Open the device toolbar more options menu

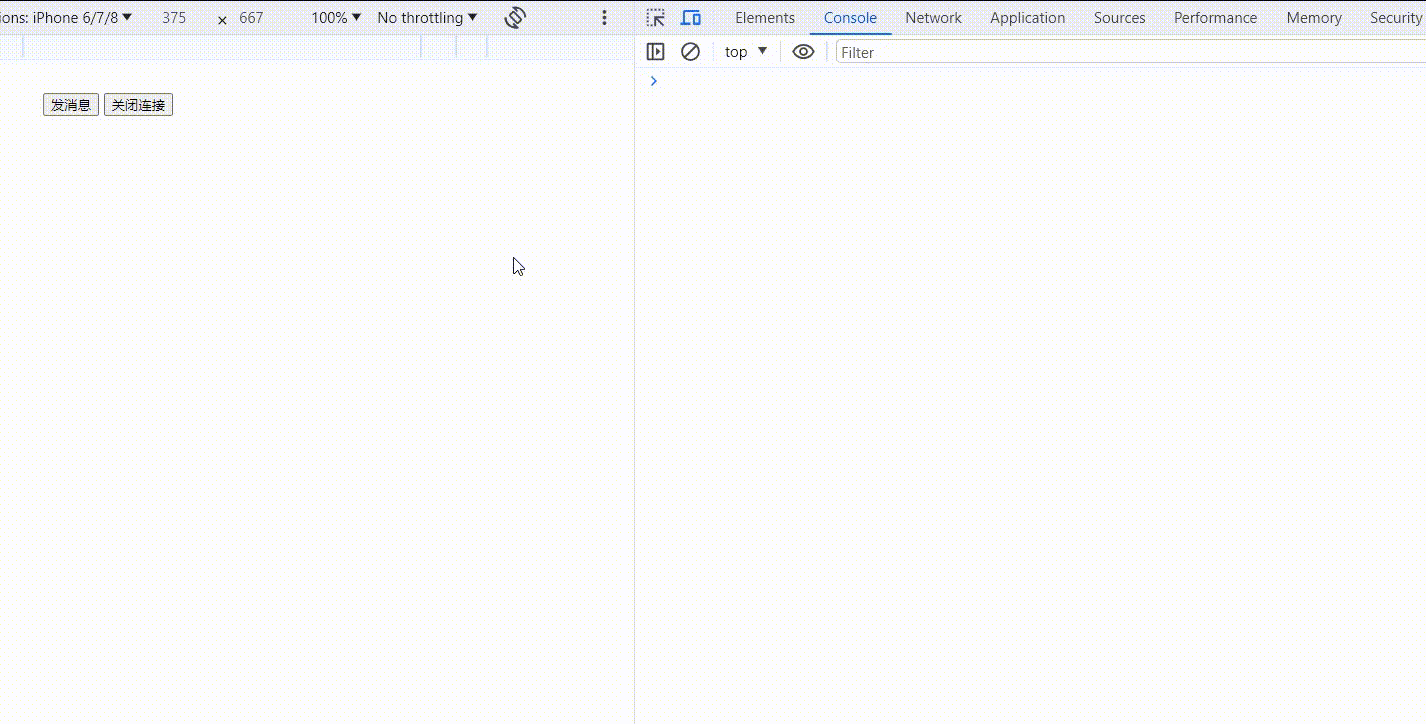[603, 17]
